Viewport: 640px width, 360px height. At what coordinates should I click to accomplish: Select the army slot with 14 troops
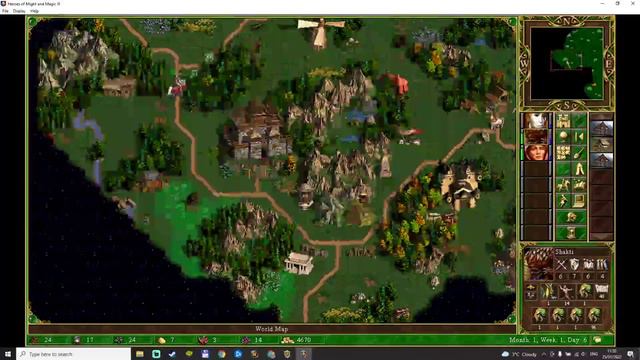[566, 292]
